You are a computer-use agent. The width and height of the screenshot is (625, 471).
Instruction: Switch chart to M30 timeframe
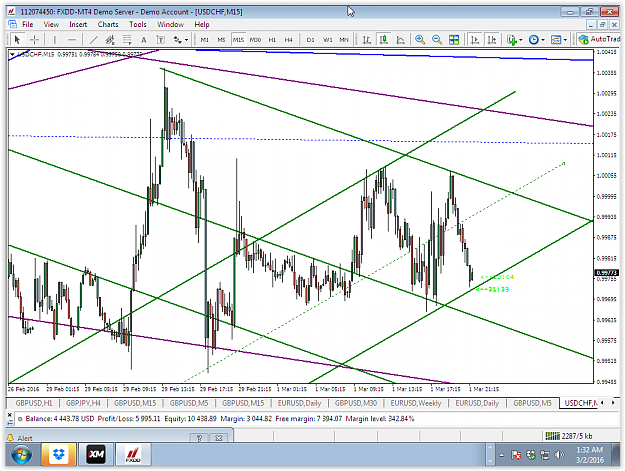[x=255, y=39]
